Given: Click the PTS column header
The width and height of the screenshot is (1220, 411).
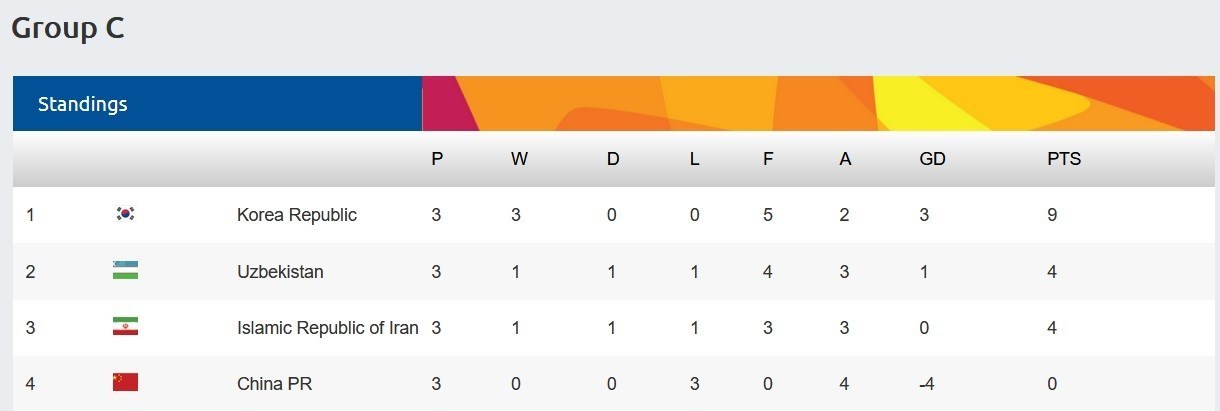Looking at the screenshot, I should click(x=1064, y=159).
